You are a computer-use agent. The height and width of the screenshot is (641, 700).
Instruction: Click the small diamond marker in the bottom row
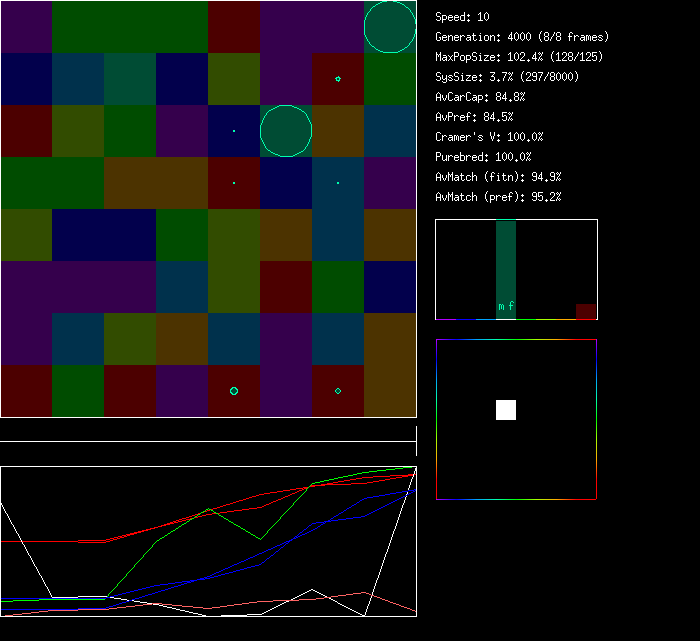338,391
